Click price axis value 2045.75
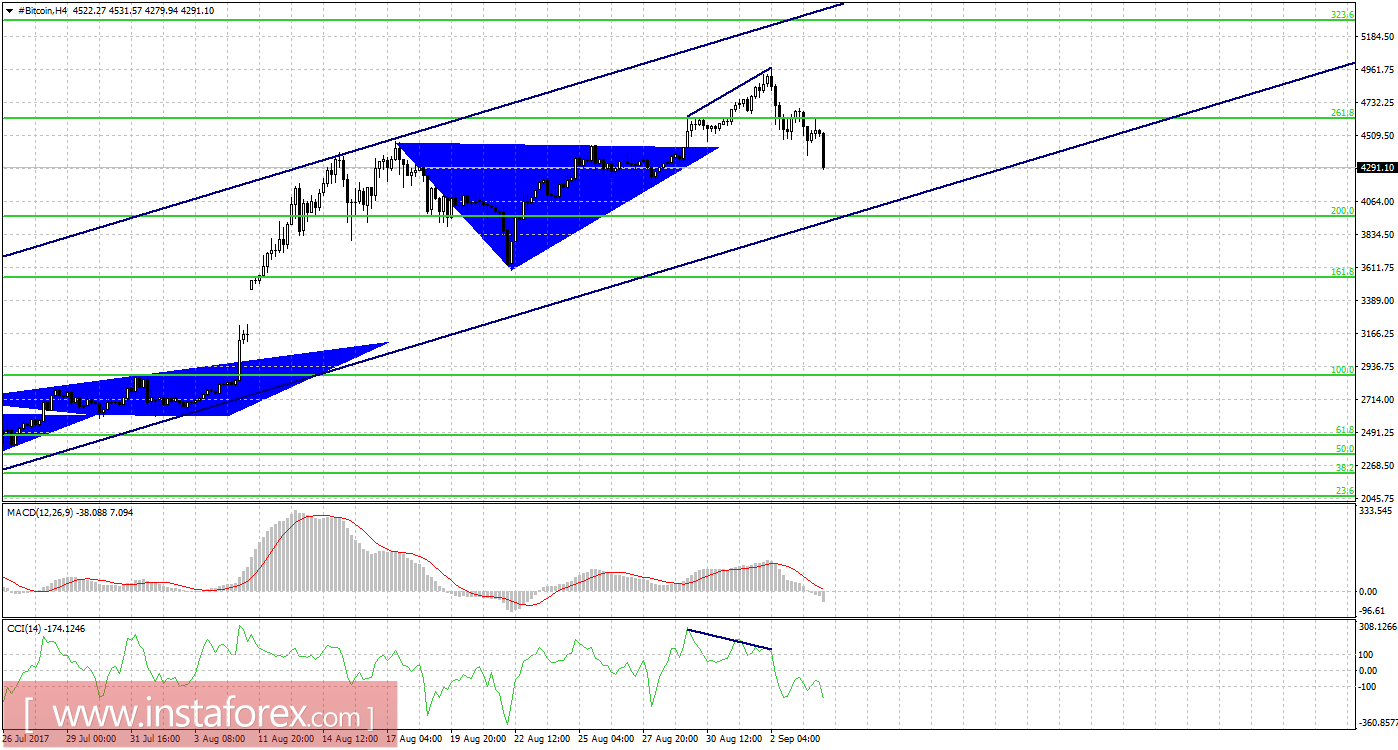Viewport: 1398px width, 750px height. (1377, 498)
